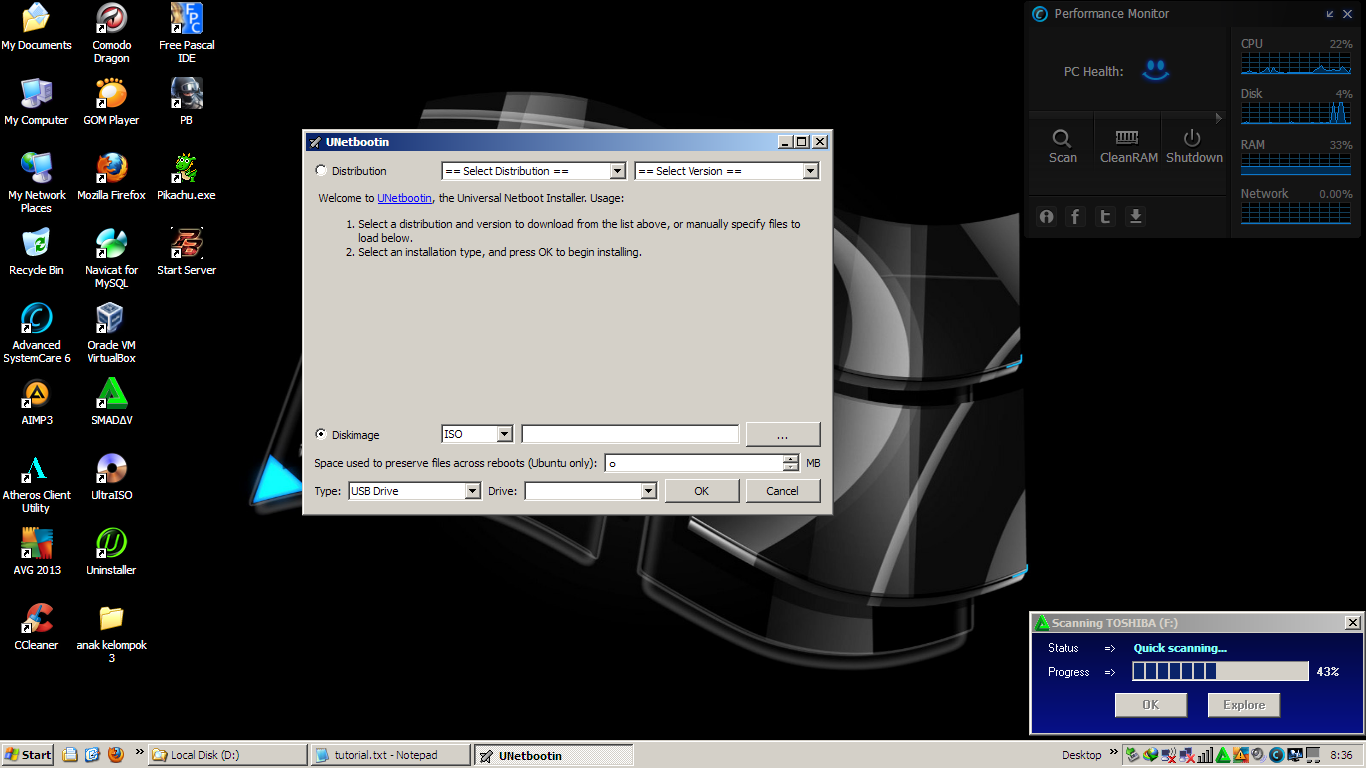
Task: Open the Select Version dropdown
Action: coord(727,171)
